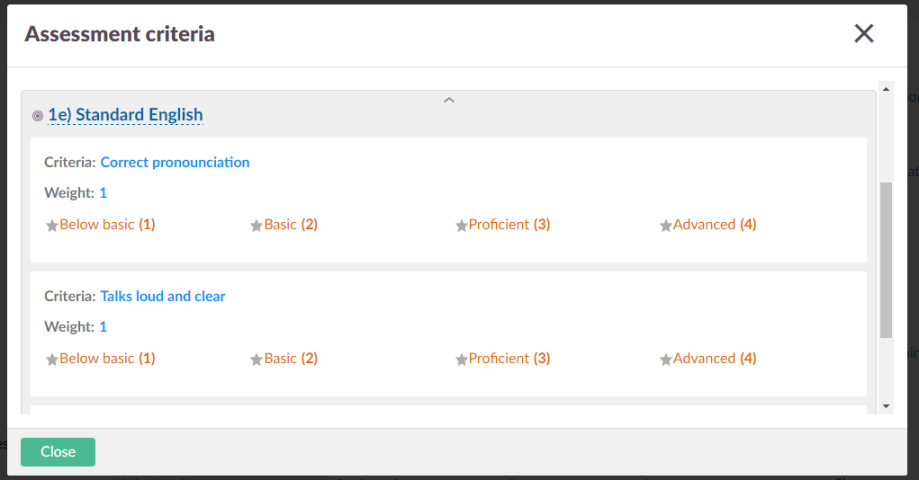Click the star icon beside Advanced for Talks loud and clear
The width and height of the screenshot is (919, 480).
666,360
